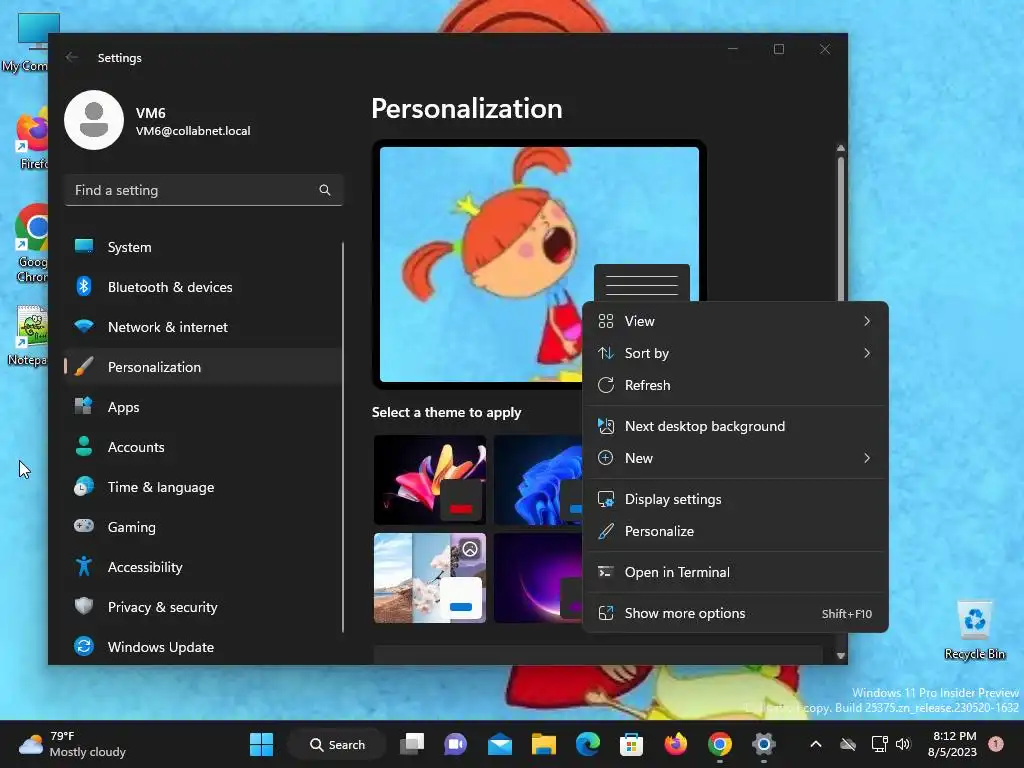This screenshot has height=768, width=1024.
Task: Go back using Settings back arrow
Action: (x=72, y=57)
